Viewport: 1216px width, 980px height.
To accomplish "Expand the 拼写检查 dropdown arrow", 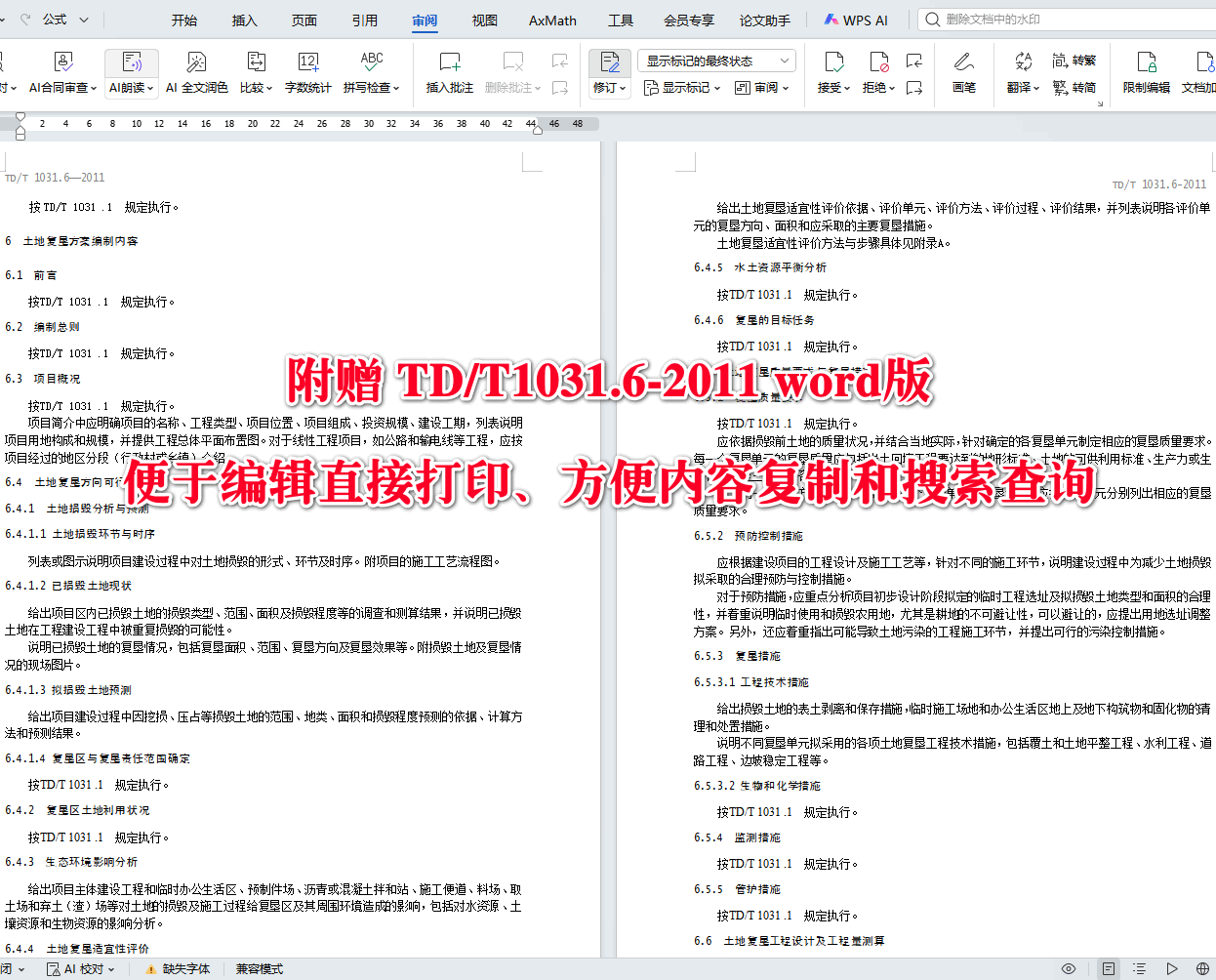I will [x=397, y=89].
